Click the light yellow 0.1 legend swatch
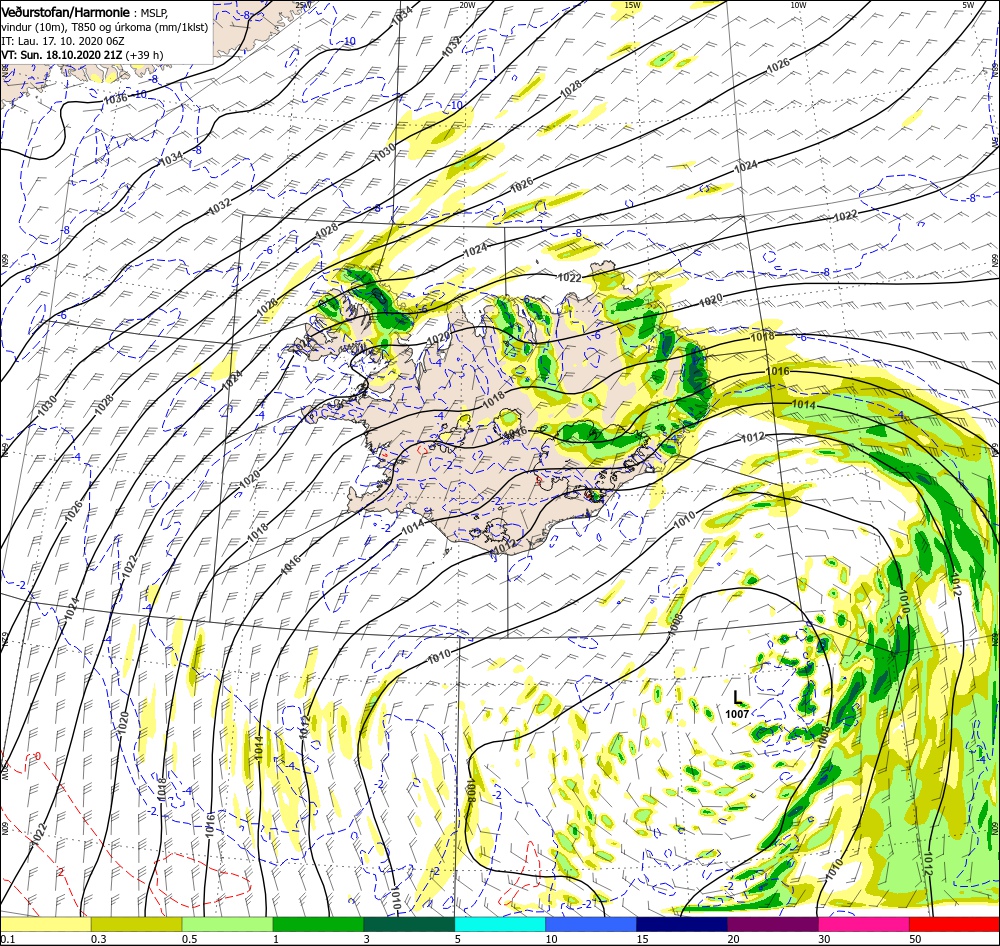This screenshot has height=946, width=1000. (x=45, y=924)
